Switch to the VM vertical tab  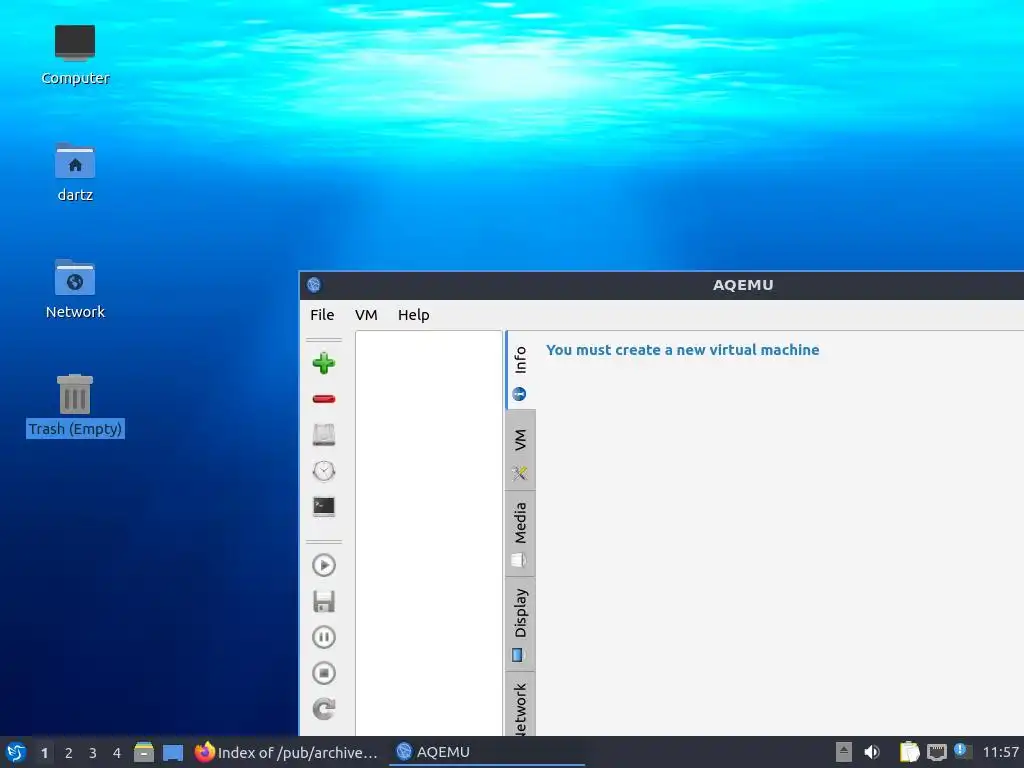point(520,450)
